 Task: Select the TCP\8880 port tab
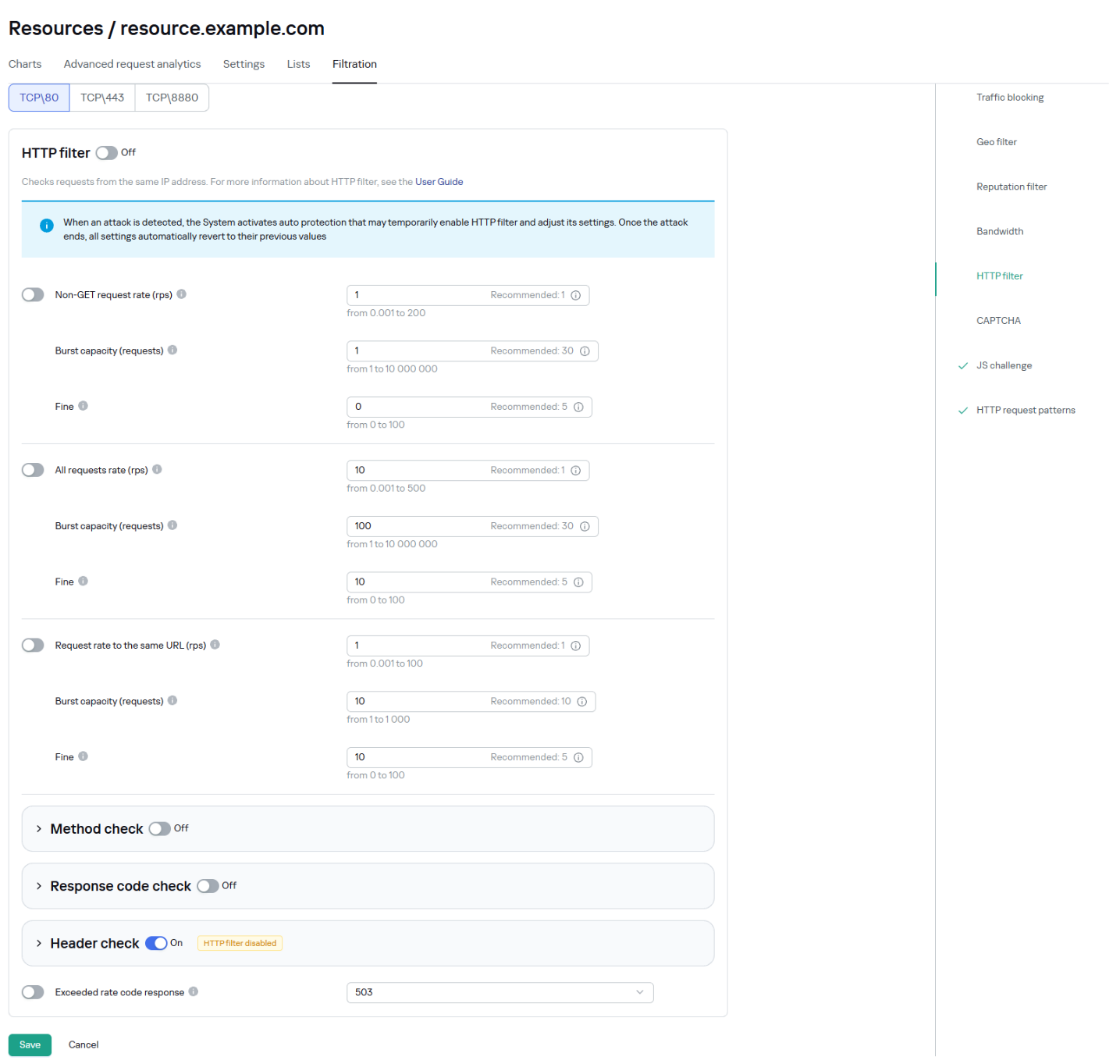pyautogui.click(x=172, y=98)
